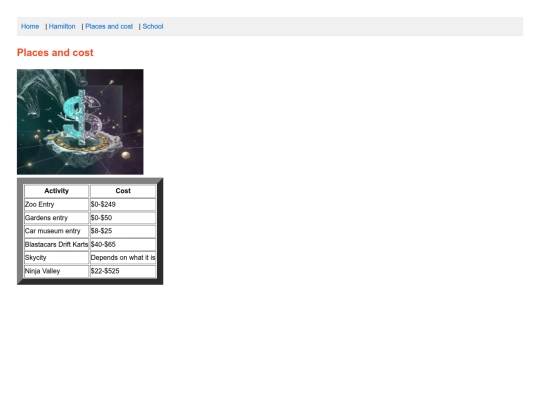The width and height of the screenshot is (540, 405).
Task: Click the dollar sign image
Action: click(x=80, y=122)
